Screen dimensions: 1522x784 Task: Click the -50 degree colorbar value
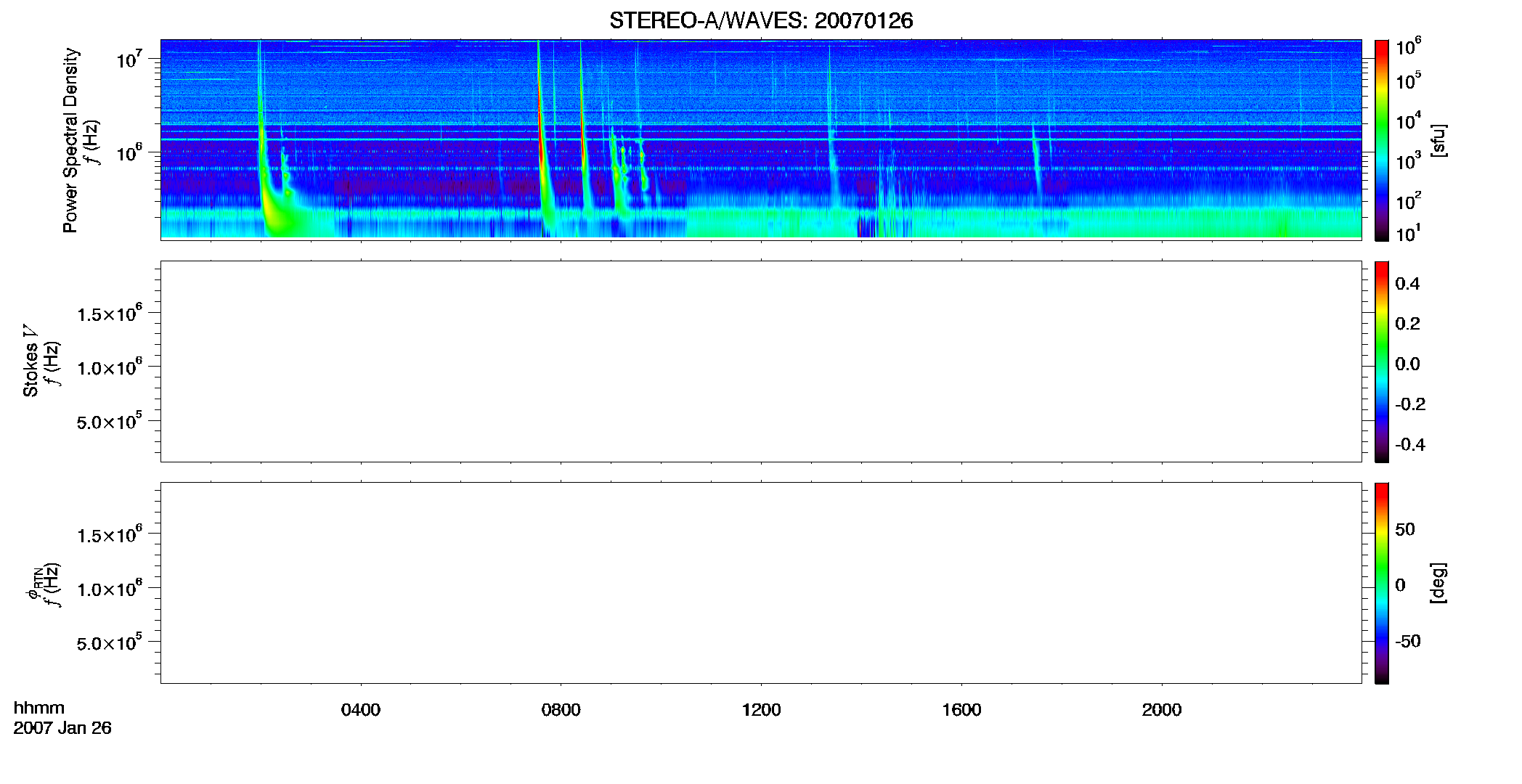1408,642
